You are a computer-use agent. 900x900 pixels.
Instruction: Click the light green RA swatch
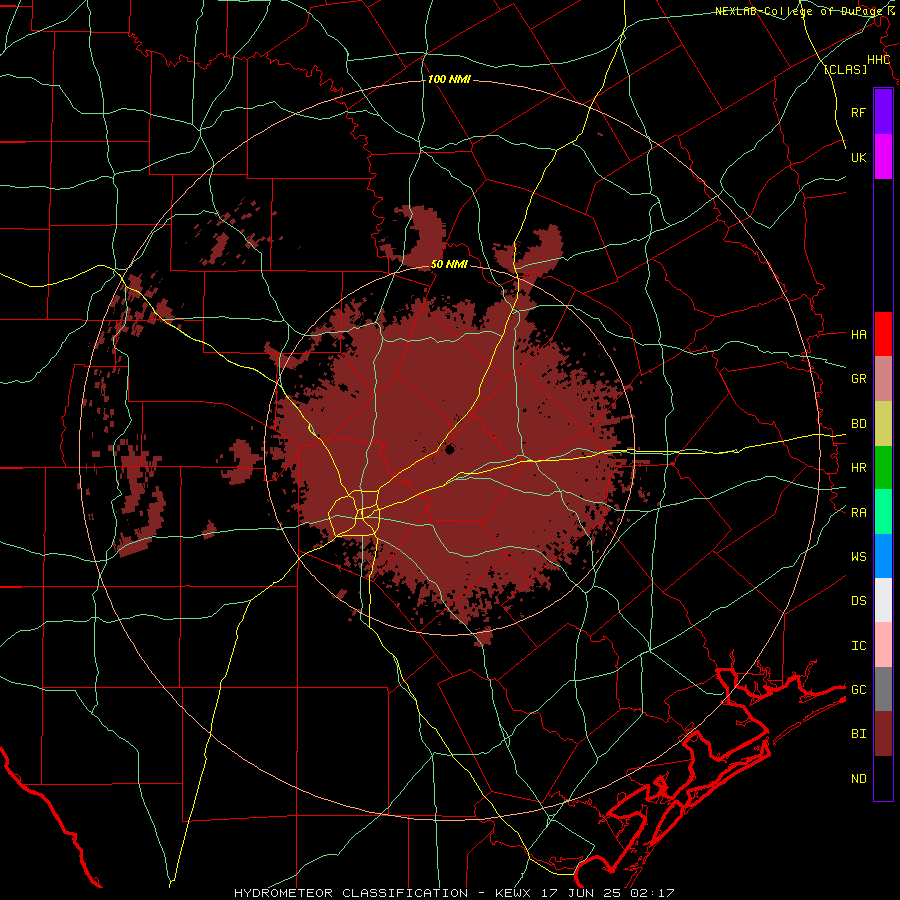coord(883,512)
